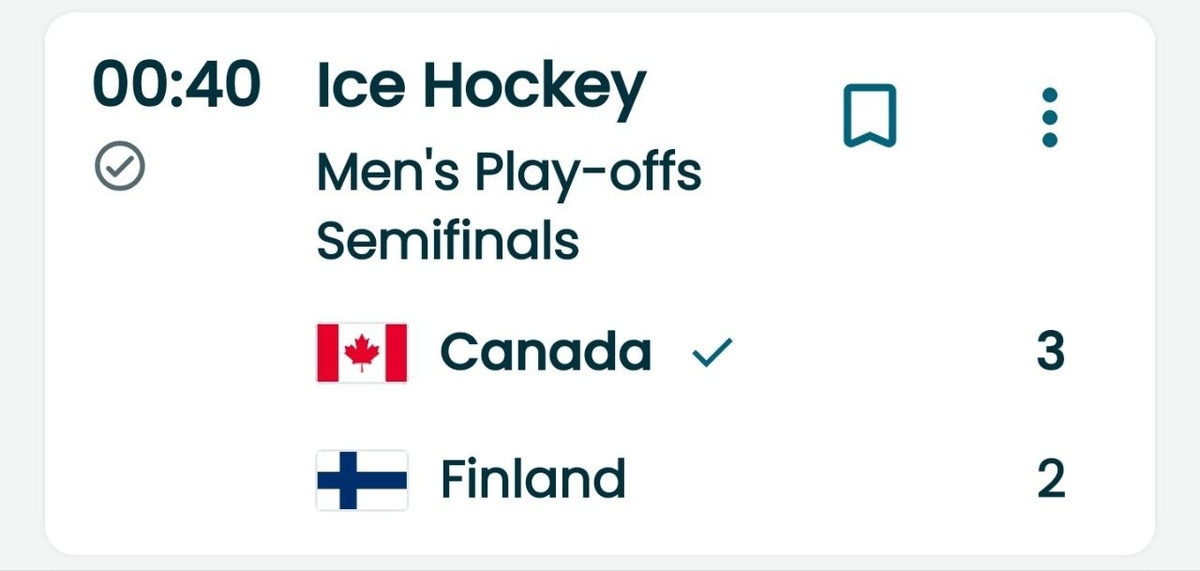Click Finland's score of 2
The width and height of the screenshot is (1200, 571).
pos(1050,480)
